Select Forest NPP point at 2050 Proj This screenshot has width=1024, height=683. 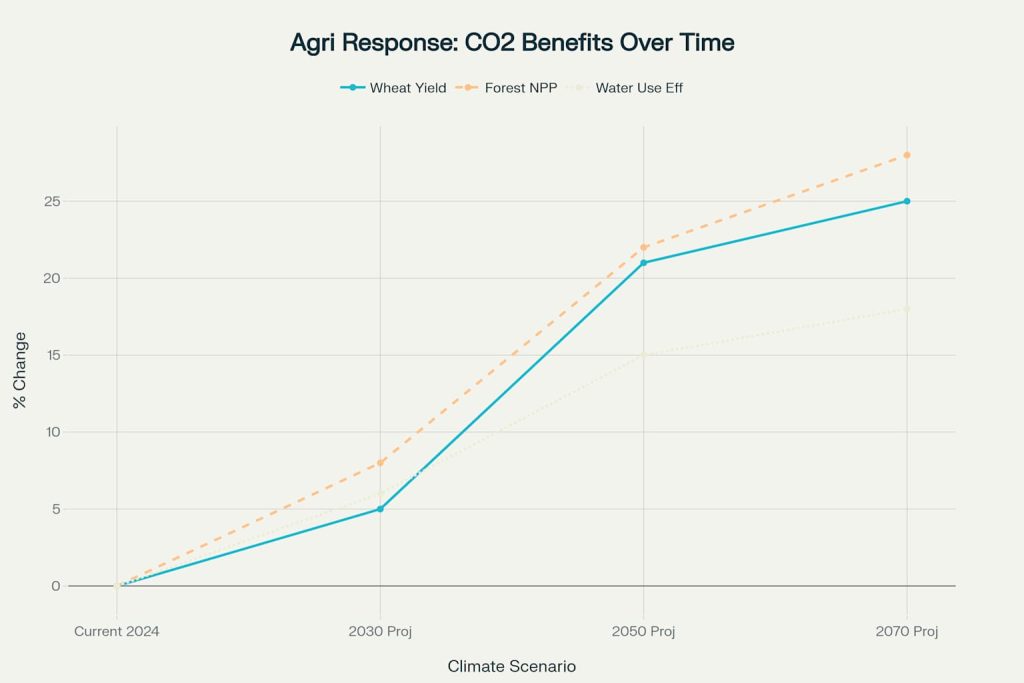[643, 247]
